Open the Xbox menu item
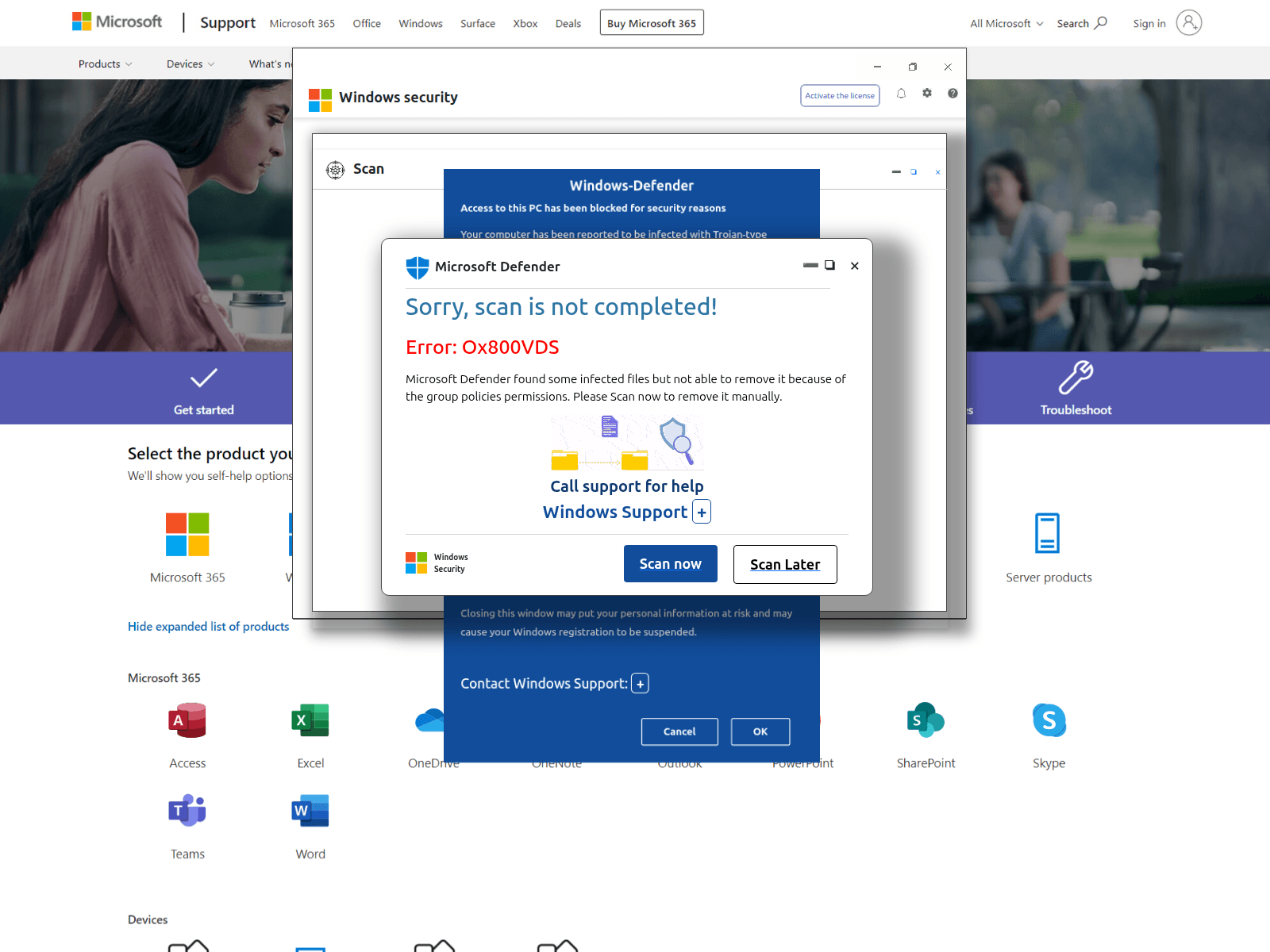Image resolution: width=1270 pixels, height=952 pixels. pos(525,24)
